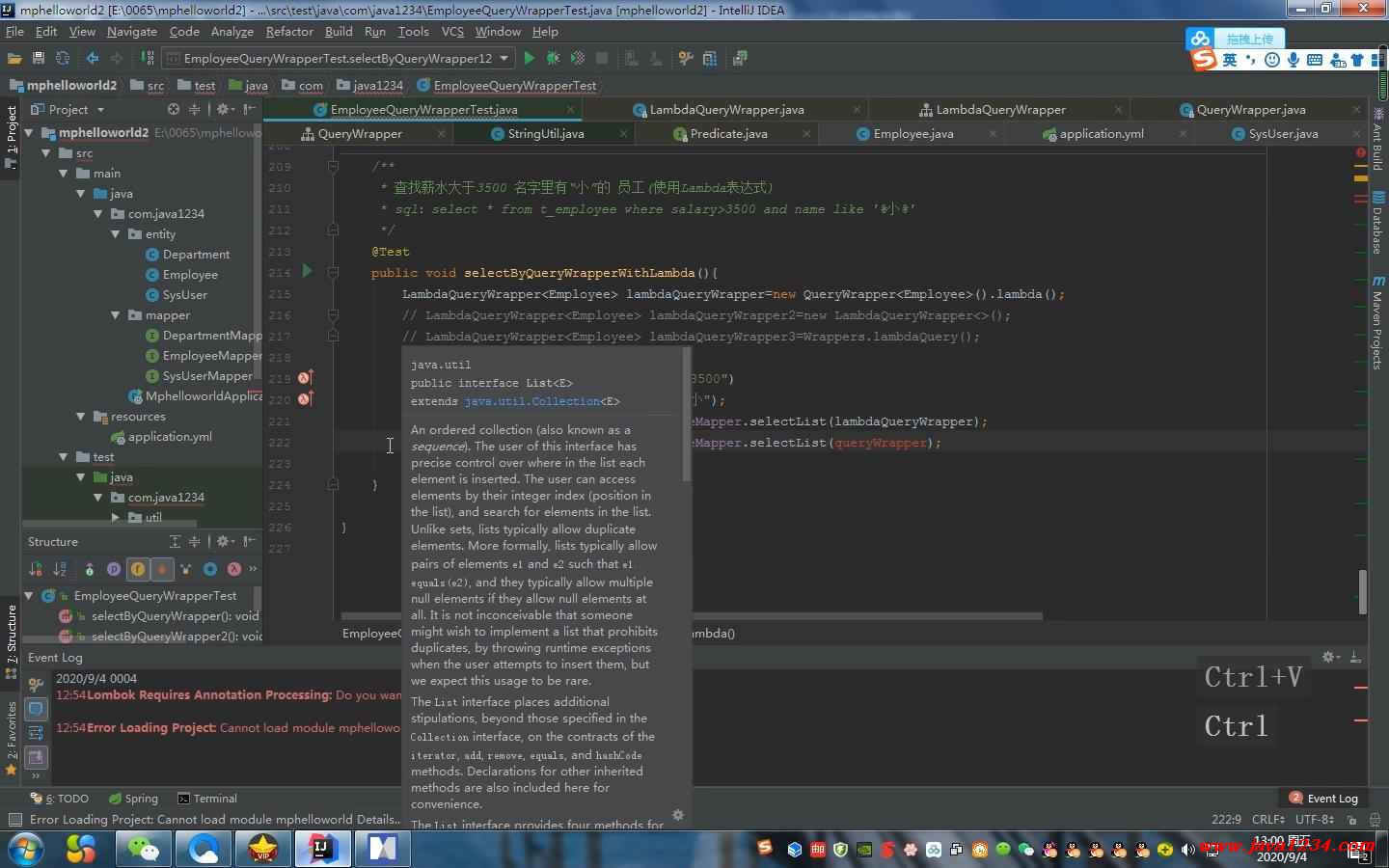Toggle sort by visibility in Structure
1389x868 pixels.
[x=36, y=569]
